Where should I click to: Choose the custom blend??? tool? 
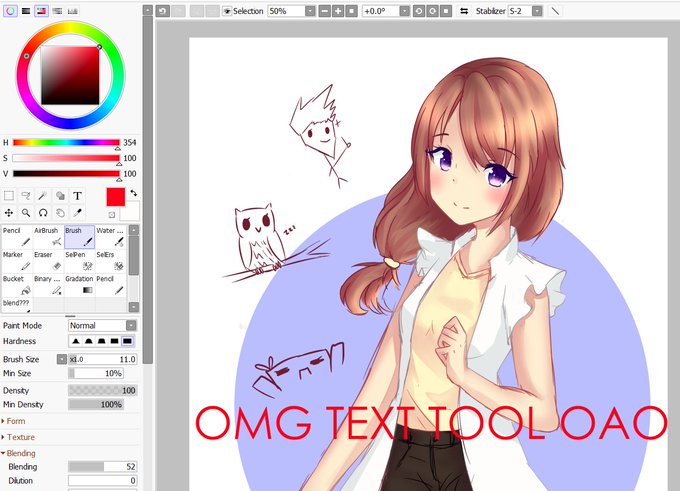pyautogui.click(x=17, y=305)
